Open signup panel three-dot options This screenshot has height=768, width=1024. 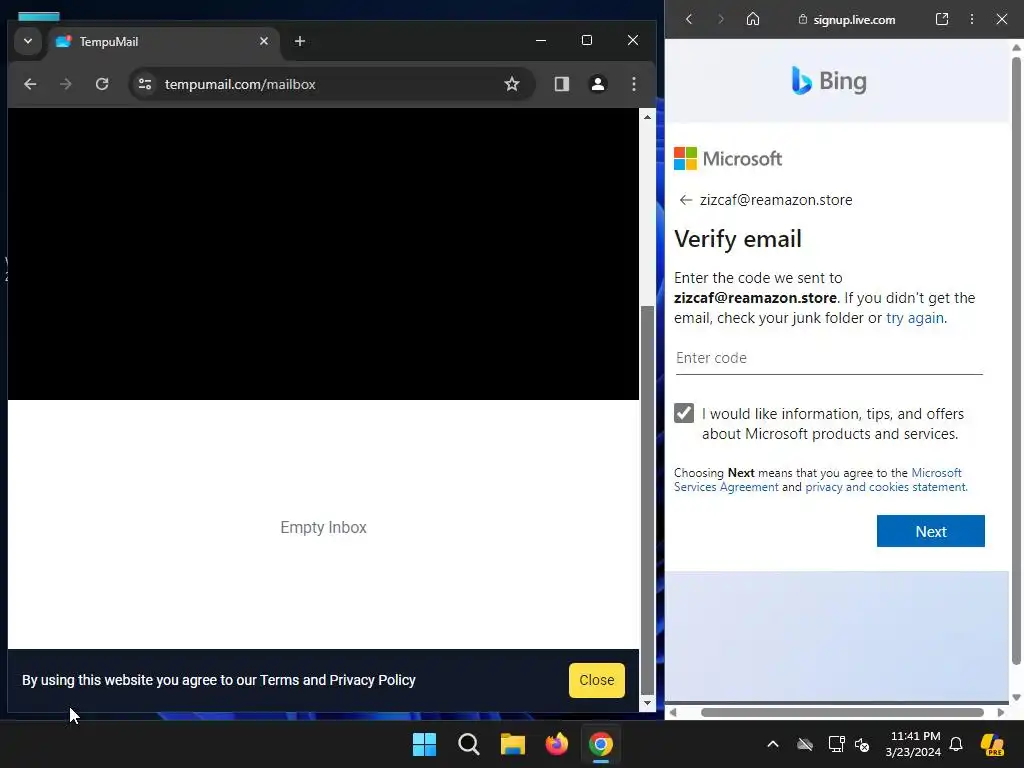(972, 19)
